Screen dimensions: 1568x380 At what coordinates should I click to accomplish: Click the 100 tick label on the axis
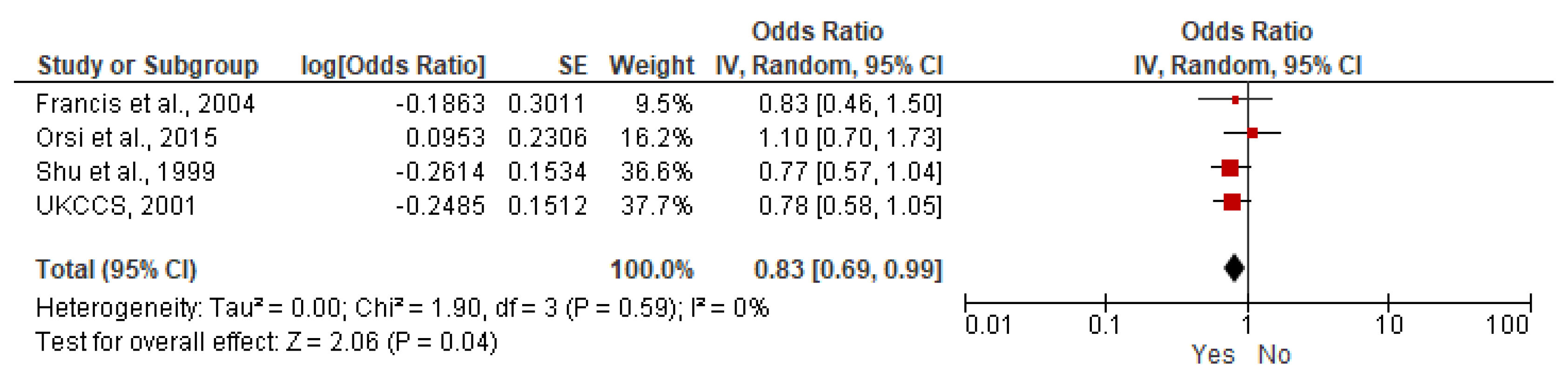tap(1507, 325)
